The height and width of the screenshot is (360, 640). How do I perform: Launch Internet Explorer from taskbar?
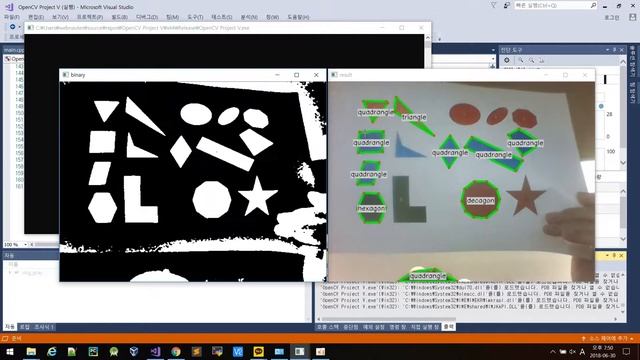pyautogui.click(x=52, y=351)
